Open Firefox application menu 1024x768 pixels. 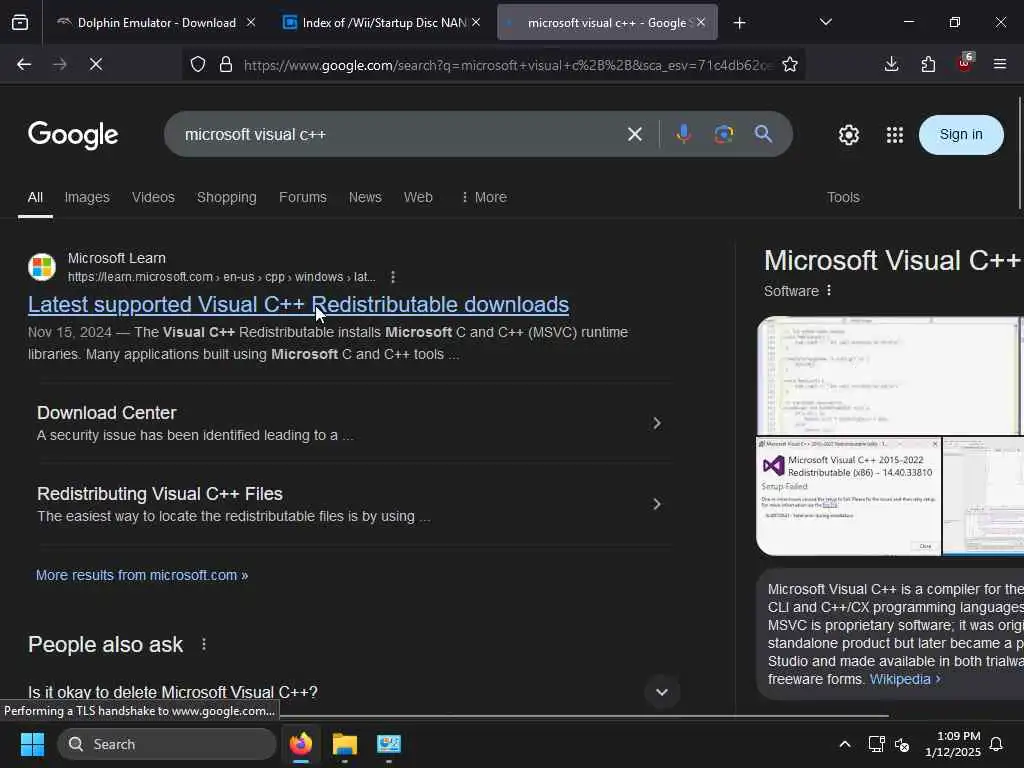(1000, 64)
